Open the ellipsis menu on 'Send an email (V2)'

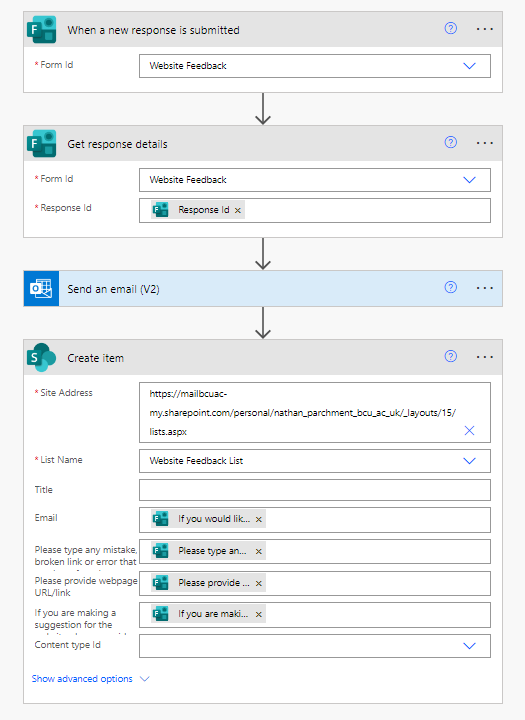485,288
